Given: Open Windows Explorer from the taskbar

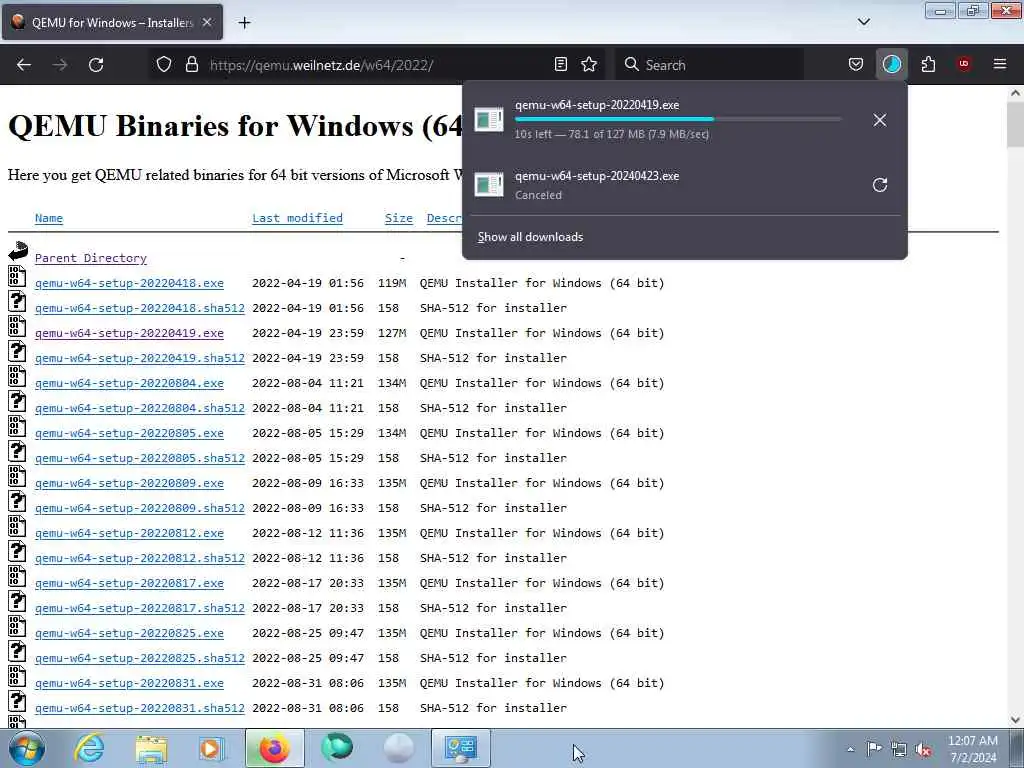Looking at the screenshot, I should (152, 748).
